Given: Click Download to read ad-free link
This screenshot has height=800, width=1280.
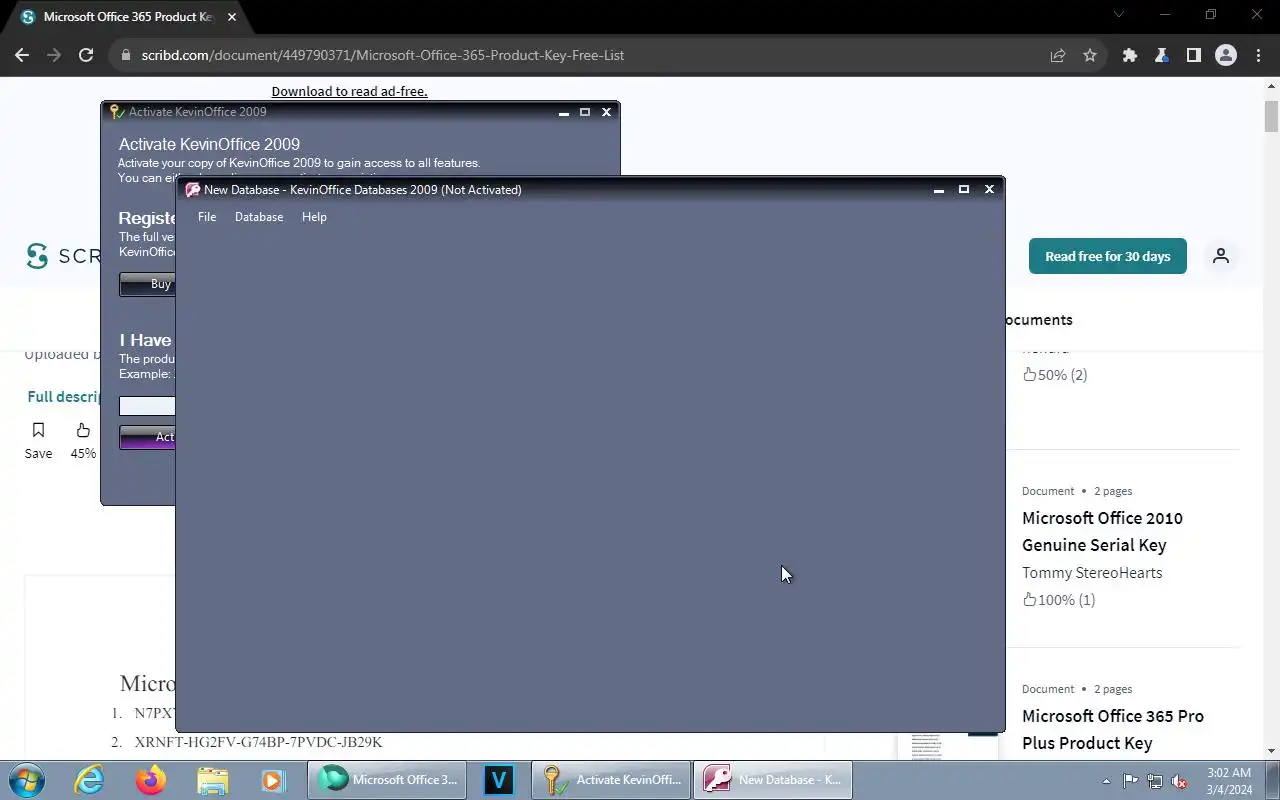Looking at the screenshot, I should [x=349, y=91].
